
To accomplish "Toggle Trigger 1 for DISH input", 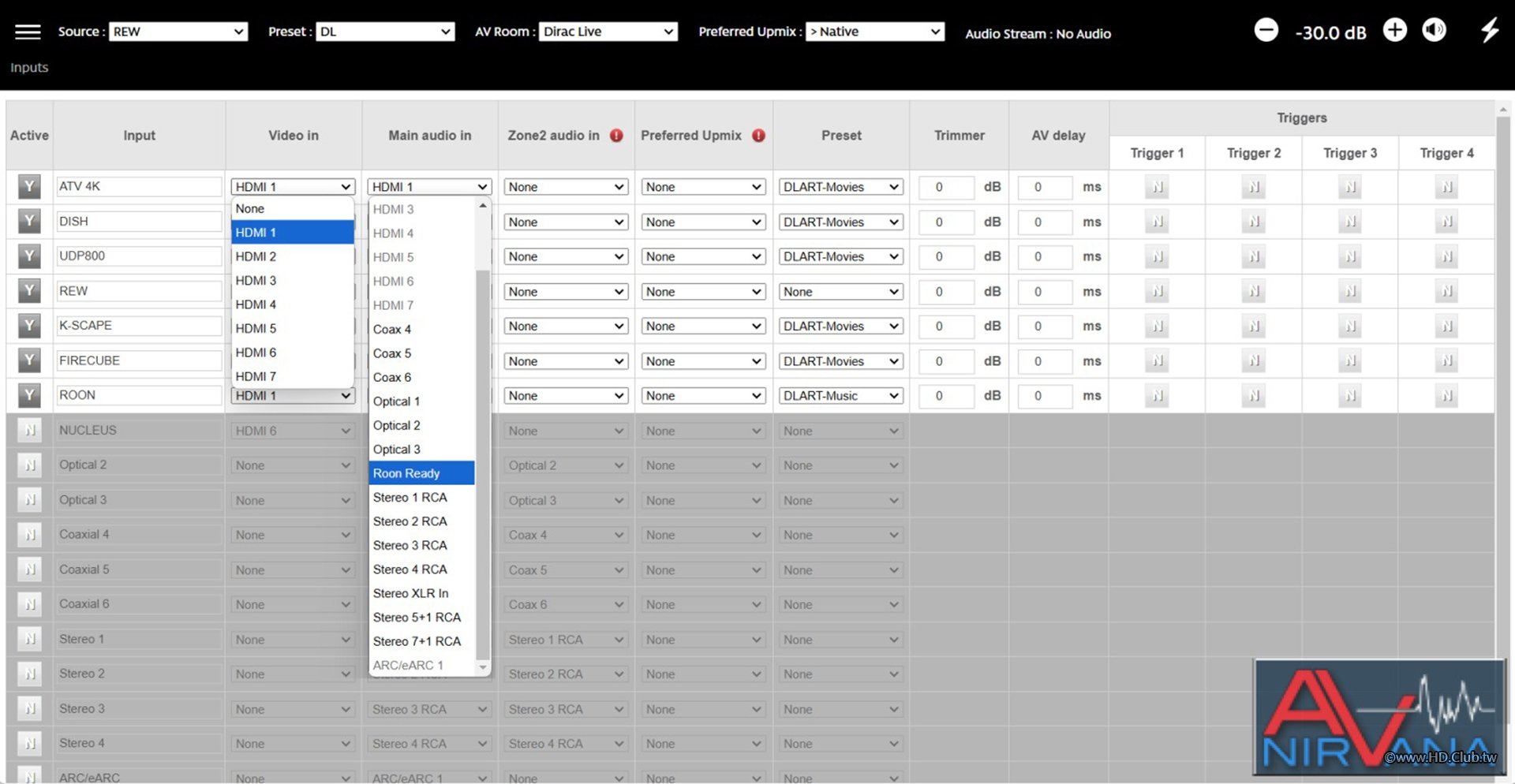I will (1157, 222).
